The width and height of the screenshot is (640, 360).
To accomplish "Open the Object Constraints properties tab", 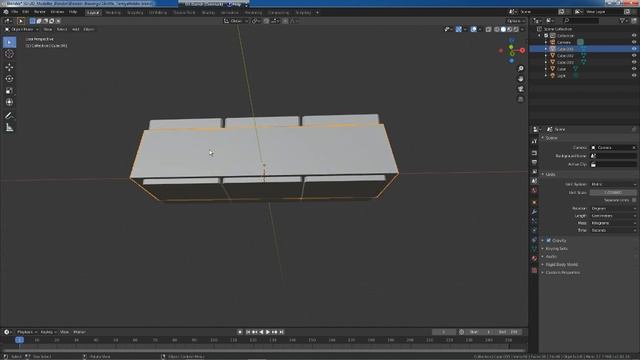I will click(534, 240).
